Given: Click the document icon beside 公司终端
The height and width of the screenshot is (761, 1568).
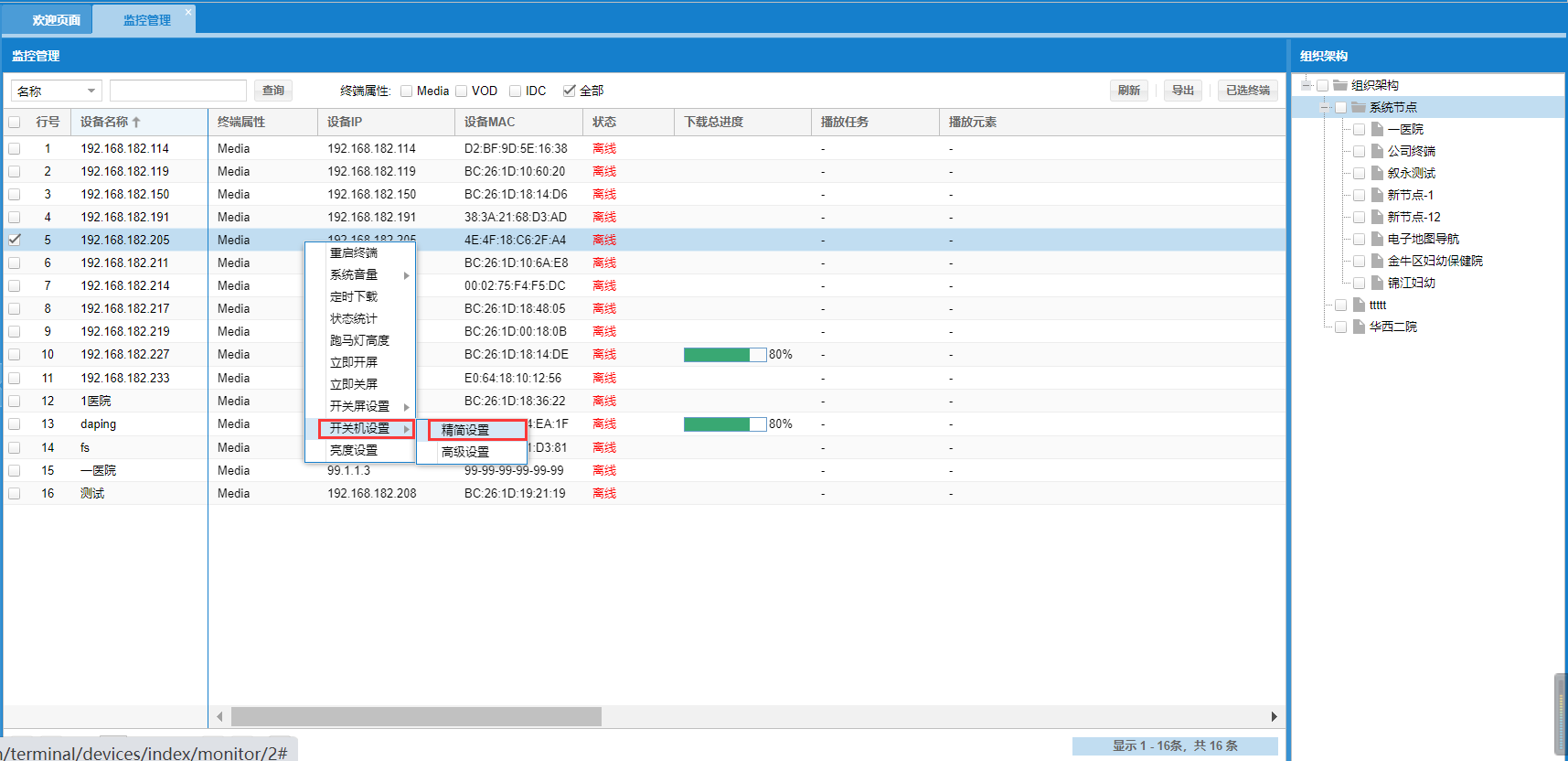Looking at the screenshot, I should click(x=1377, y=151).
